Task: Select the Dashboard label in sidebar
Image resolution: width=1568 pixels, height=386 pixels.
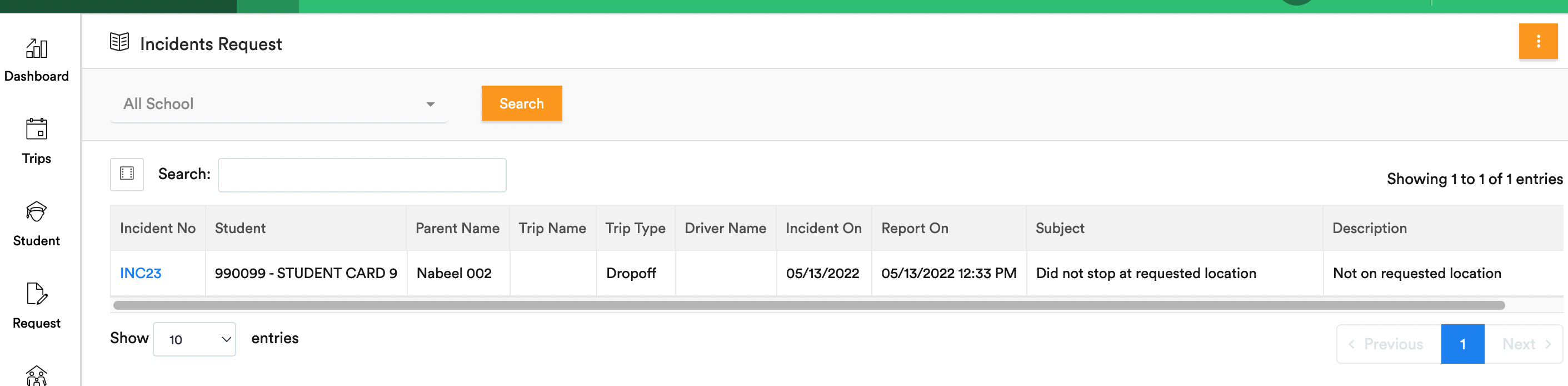Action: click(x=37, y=76)
